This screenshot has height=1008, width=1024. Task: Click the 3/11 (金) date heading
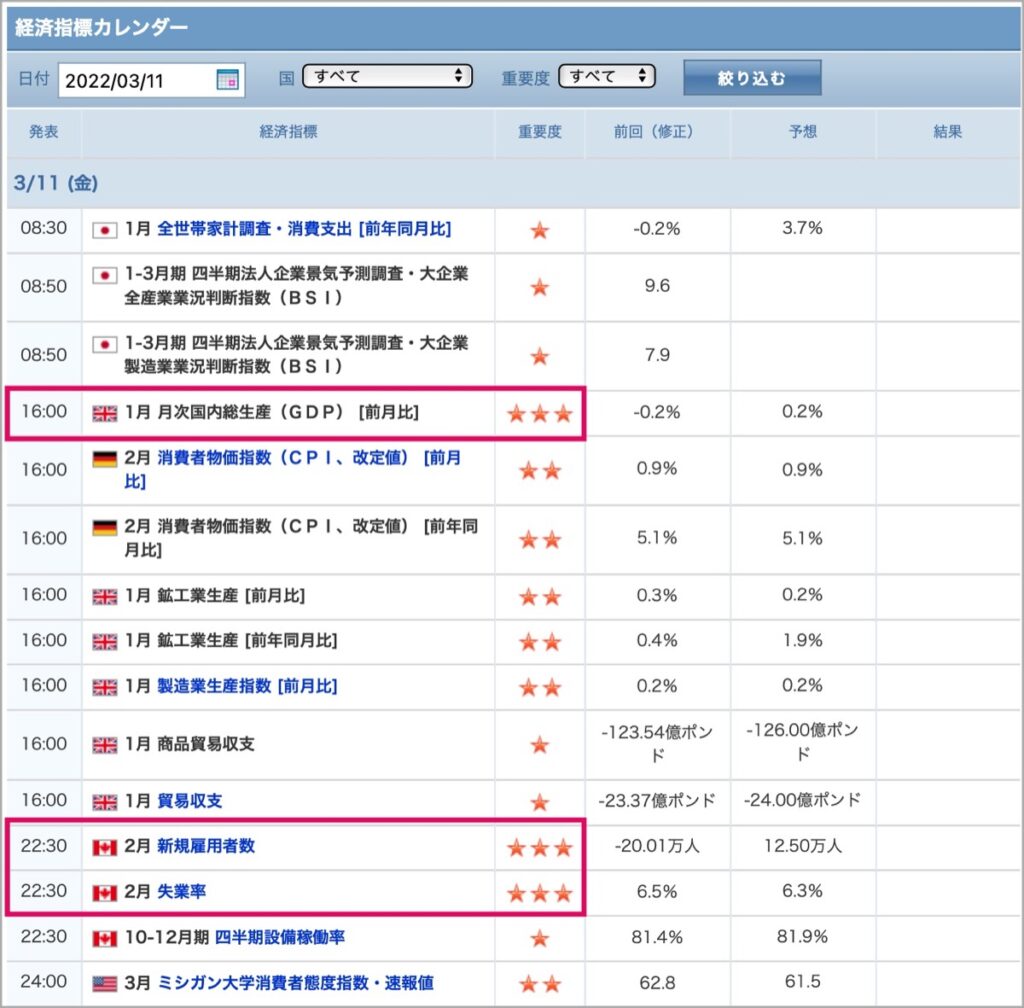tap(56, 183)
